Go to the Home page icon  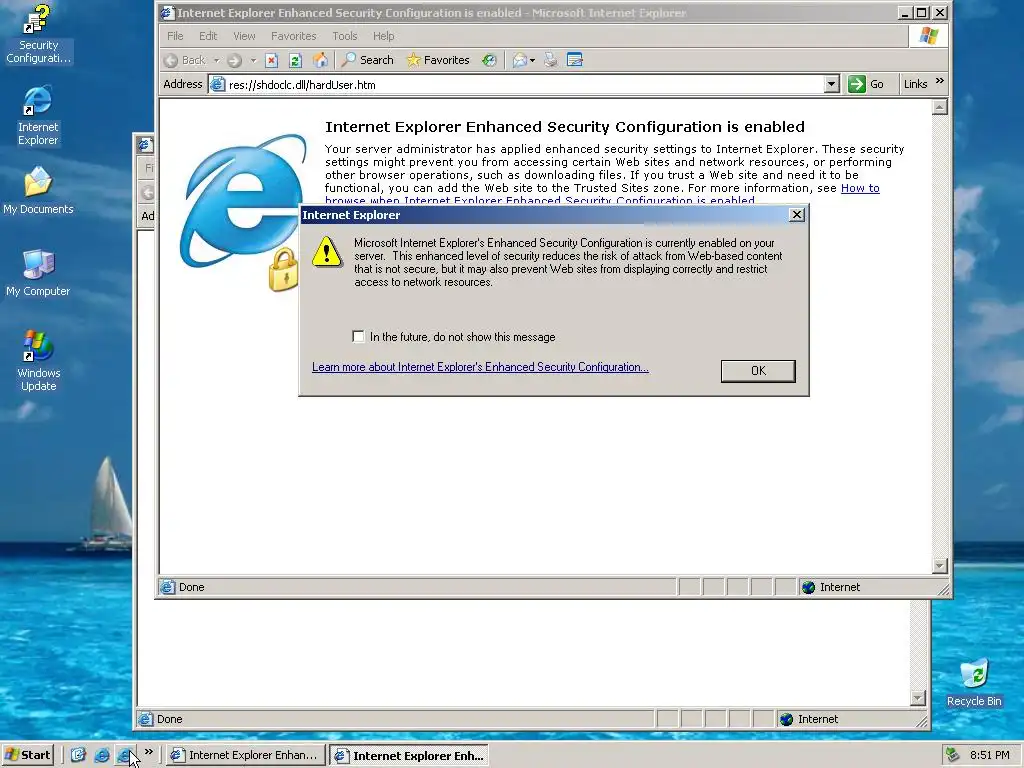(x=320, y=60)
